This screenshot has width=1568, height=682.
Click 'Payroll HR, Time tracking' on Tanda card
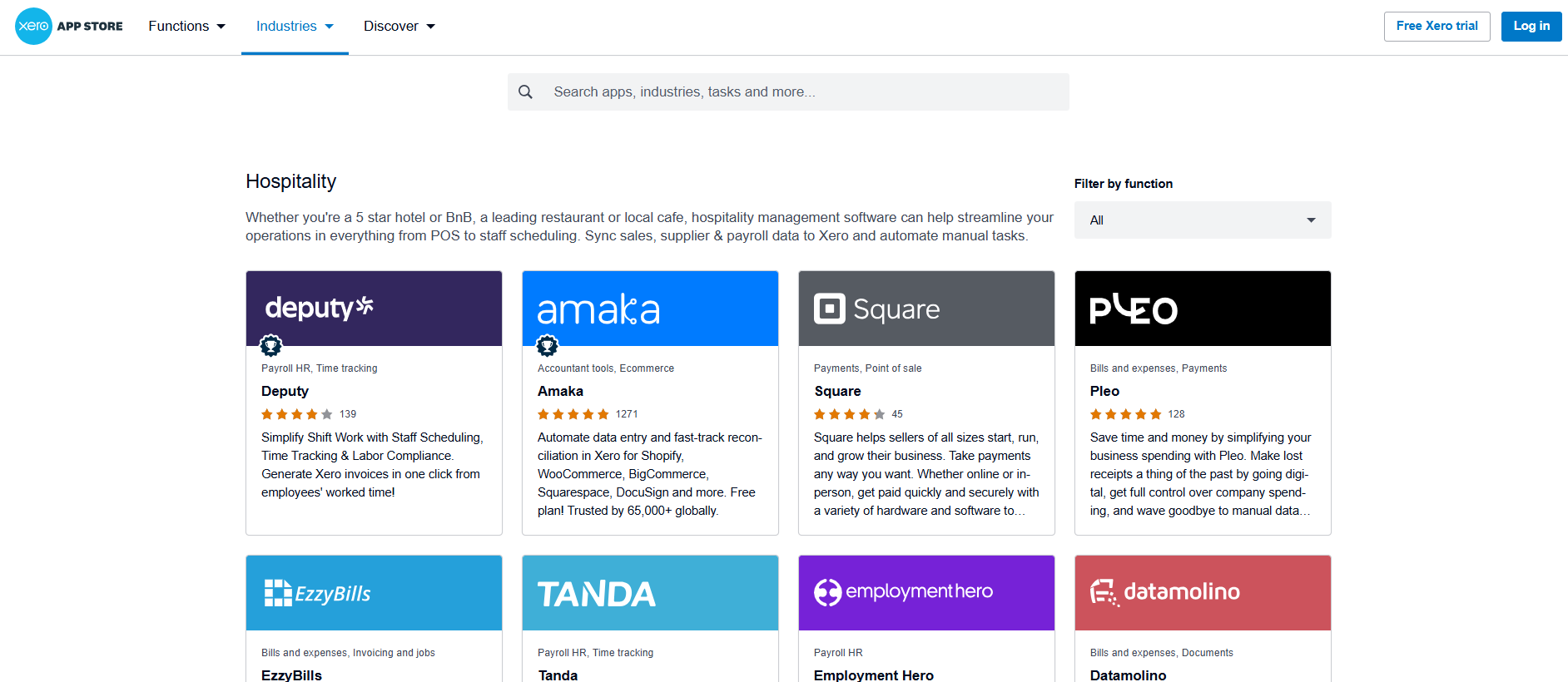click(596, 653)
